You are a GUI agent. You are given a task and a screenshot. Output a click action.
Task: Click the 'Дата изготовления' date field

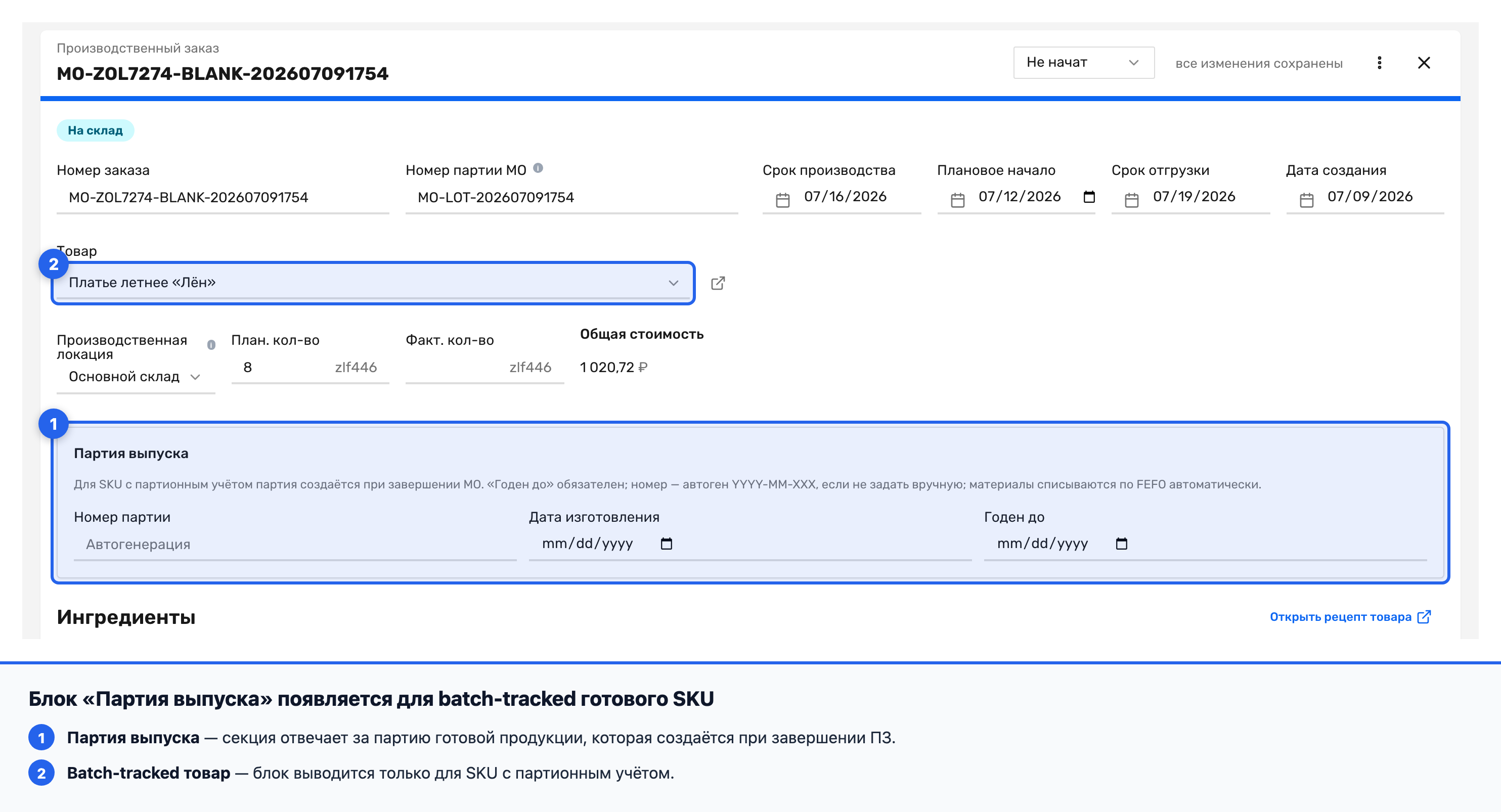click(749, 544)
